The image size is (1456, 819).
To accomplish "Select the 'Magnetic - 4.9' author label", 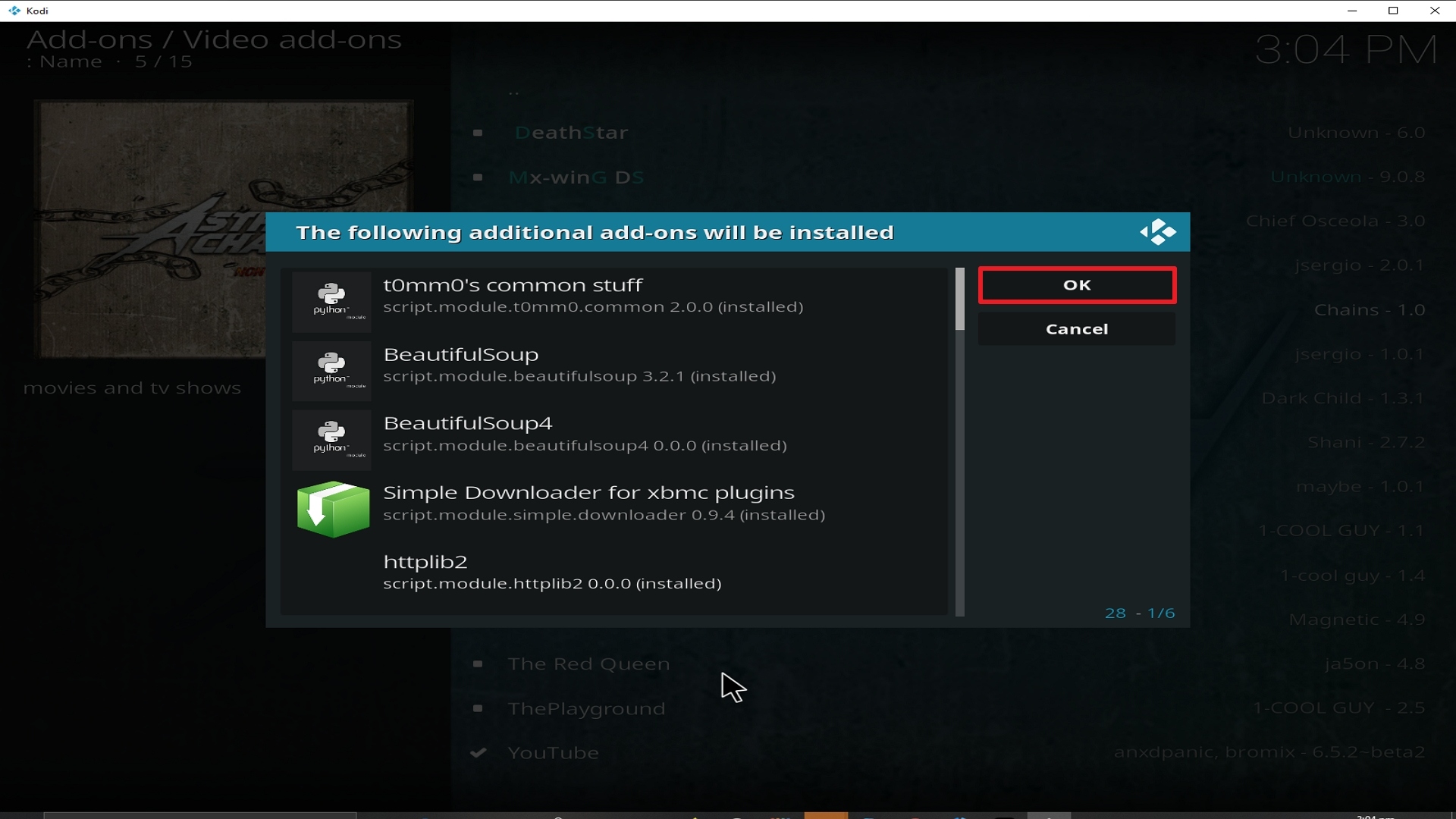I will pos(1357,620).
